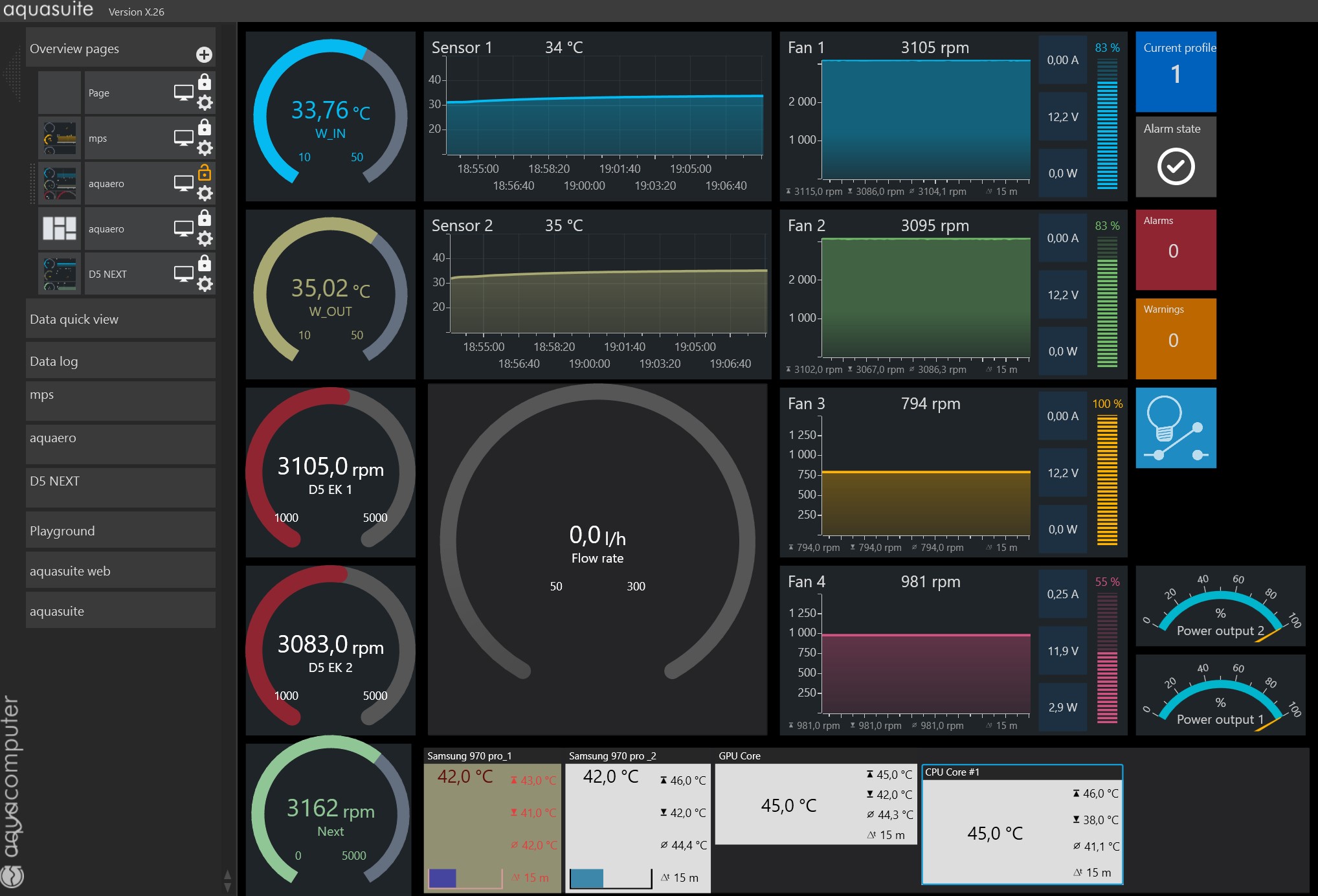The image size is (1318, 896).
Task: Click the red Alarms counter tile
Action: click(x=1176, y=250)
